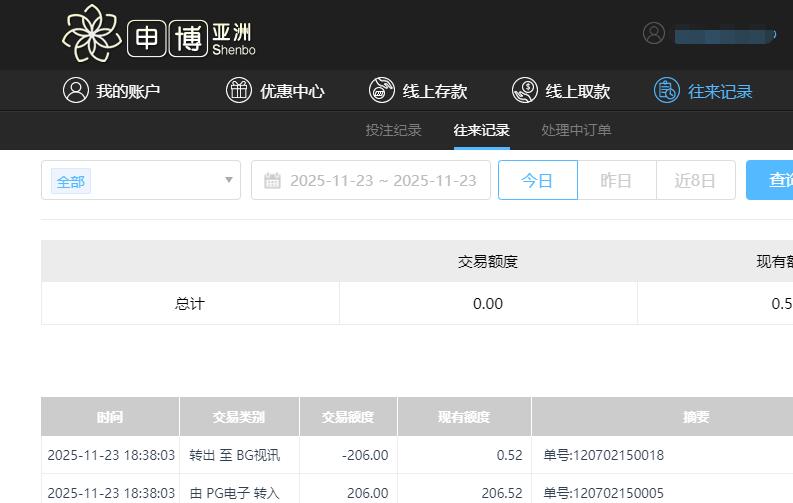Select the 今日 date filter
The width and height of the screenshot is (793, 503).
(x=537, y=180)
